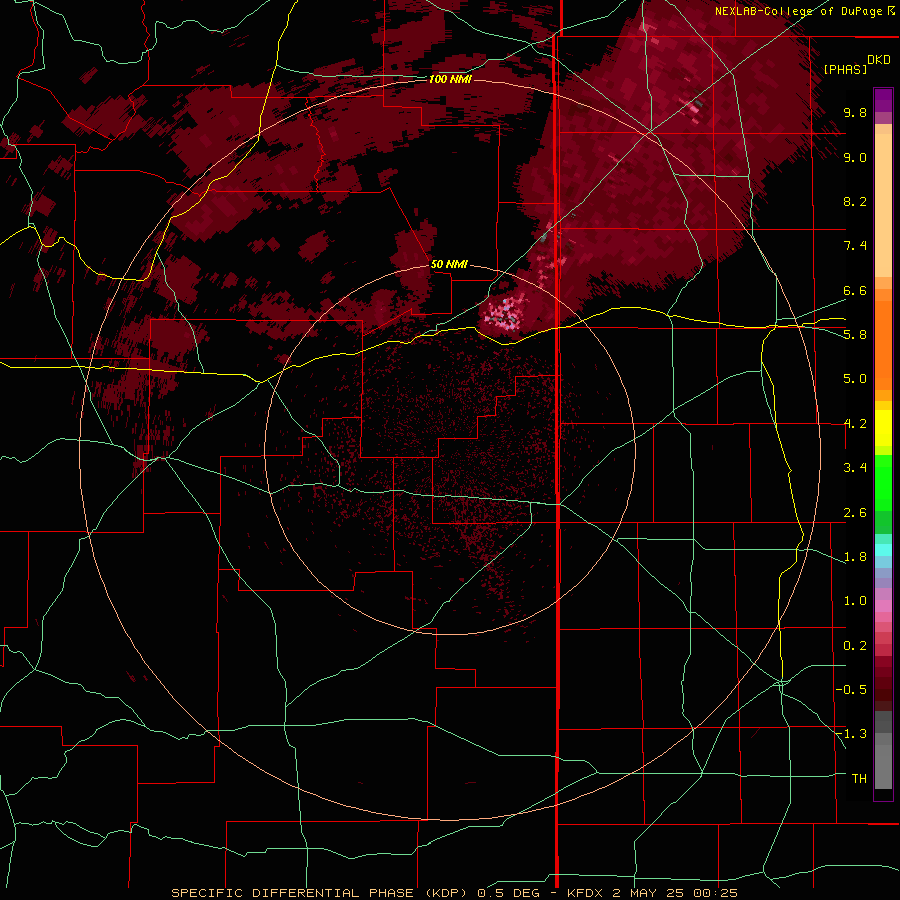Viewport: 900px width, 900px height.
Task: Click the 0.2 legend value
Action: pyautogui.click(x=855, y=646)
